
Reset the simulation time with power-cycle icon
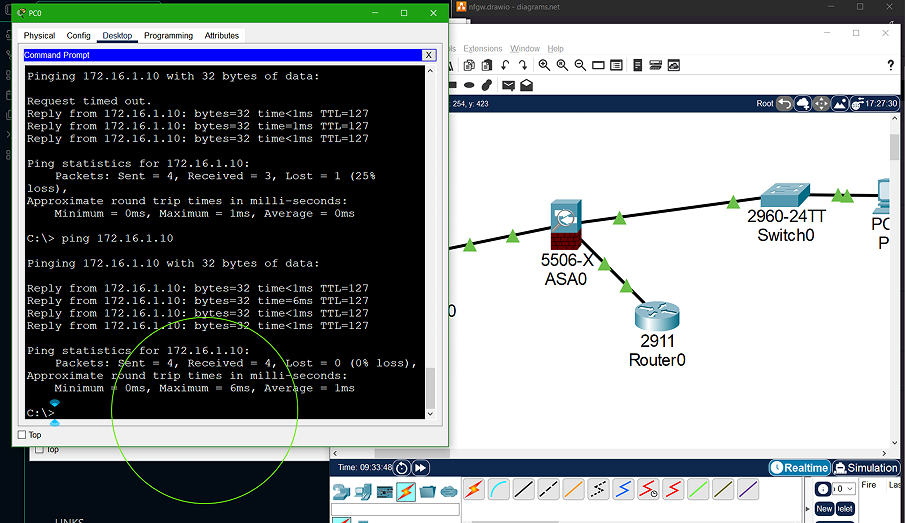(x=402, y=468)
